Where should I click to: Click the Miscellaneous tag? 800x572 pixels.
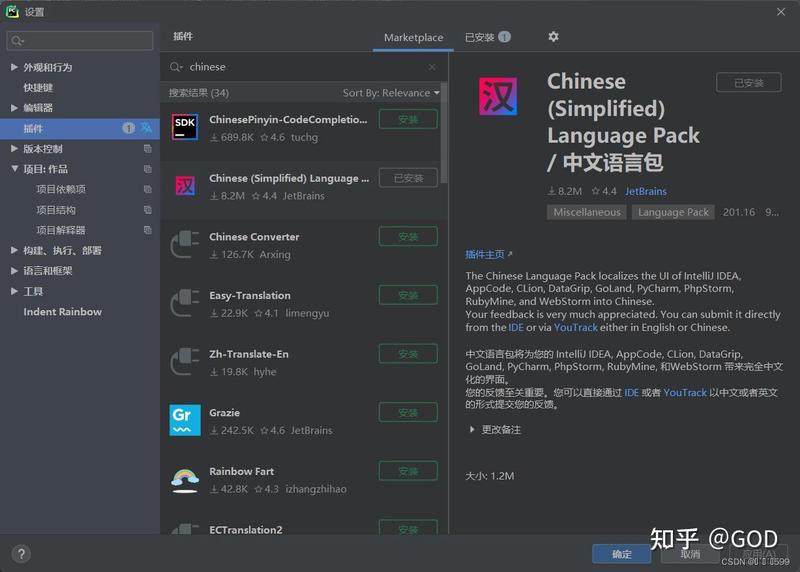[587, 212]
